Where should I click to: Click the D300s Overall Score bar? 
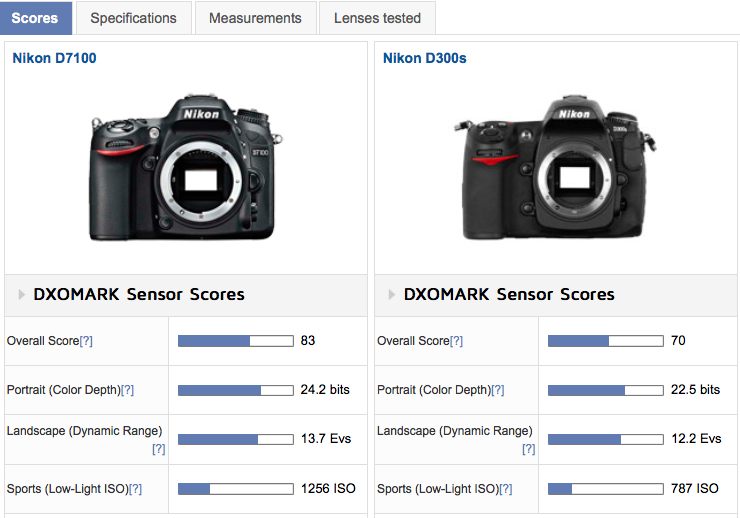[605, 341]
